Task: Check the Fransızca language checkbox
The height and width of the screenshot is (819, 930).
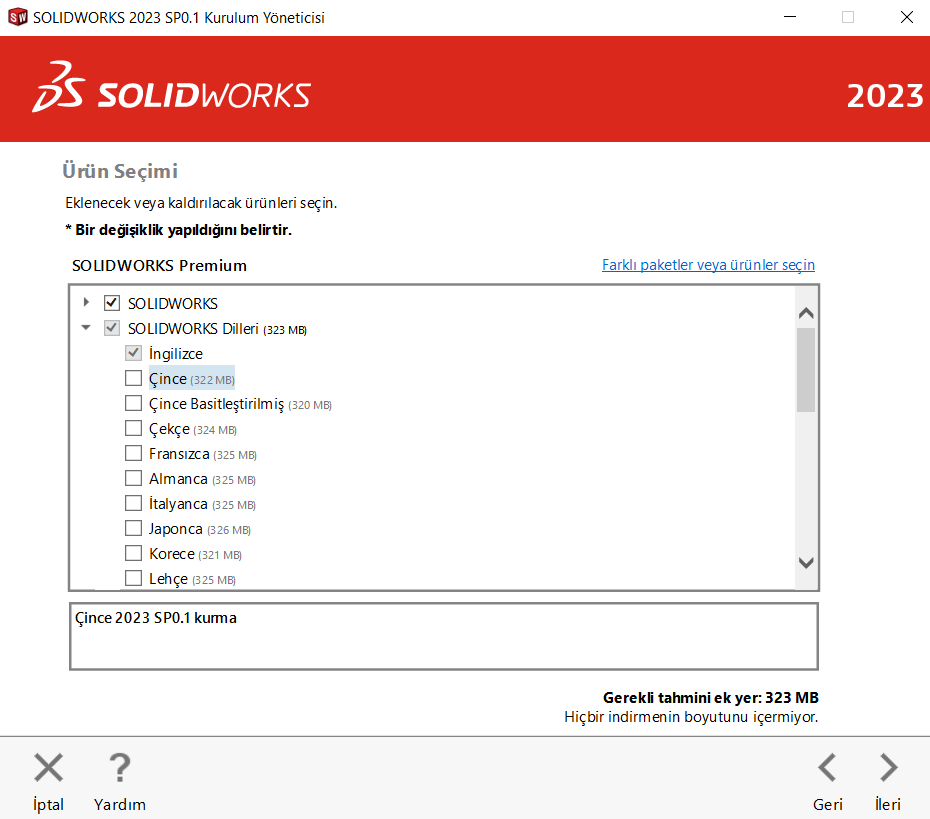Action: click(x=133, y=453)
